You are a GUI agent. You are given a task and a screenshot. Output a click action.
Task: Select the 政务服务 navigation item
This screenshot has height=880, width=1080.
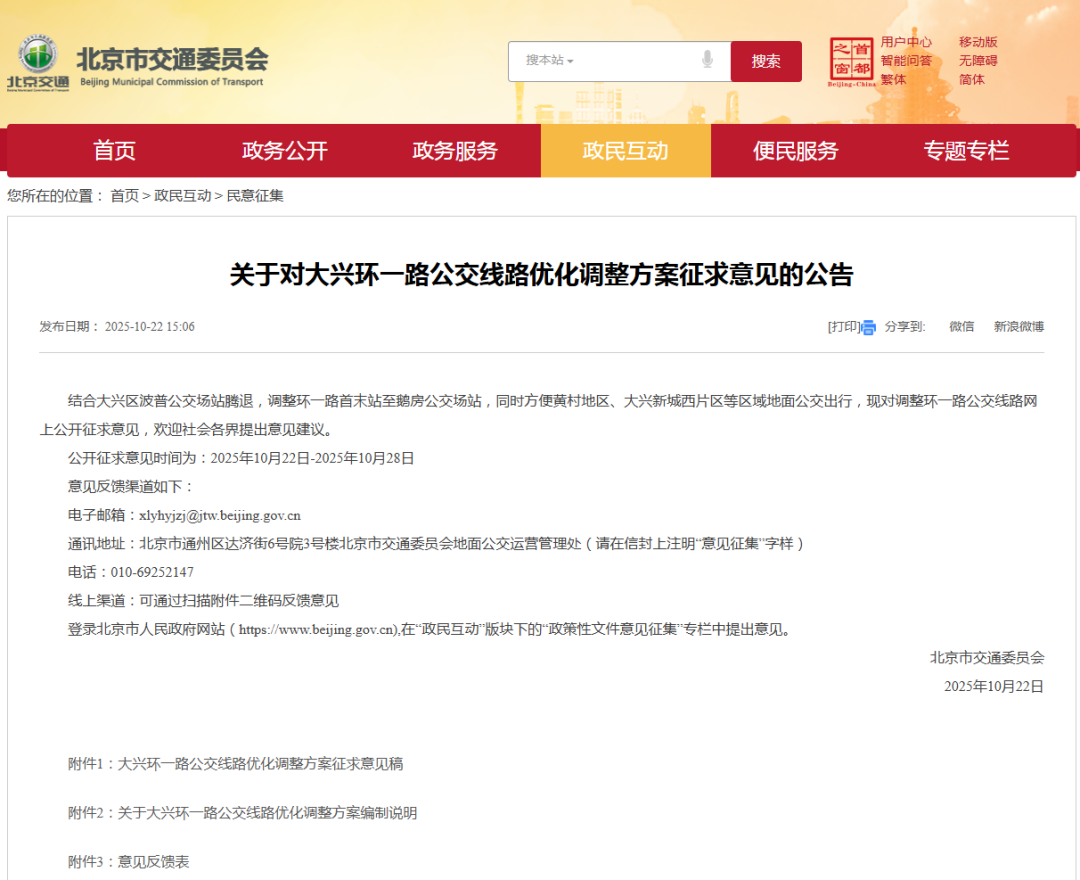pyautogui.click(x=455, y=151)
